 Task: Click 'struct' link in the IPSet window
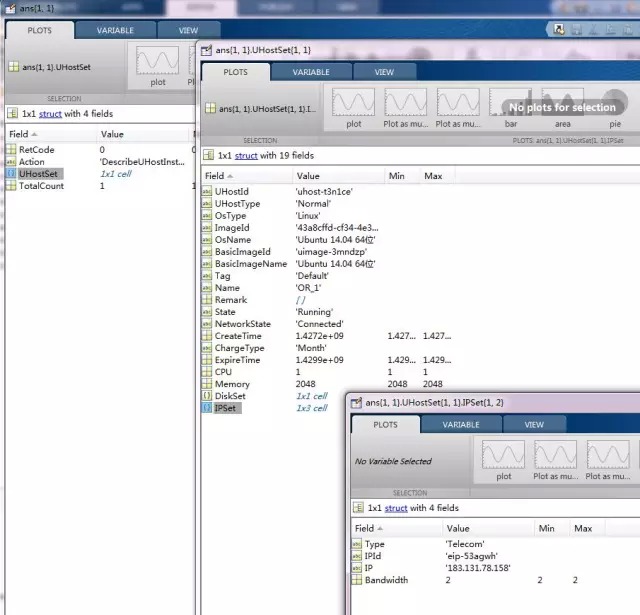tap(397, 508)
